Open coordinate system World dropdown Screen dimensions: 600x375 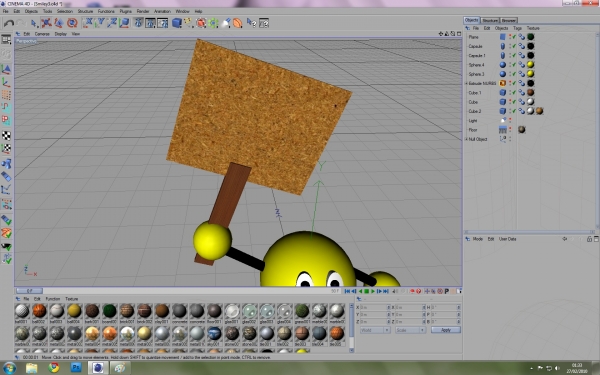click(375, 330)
